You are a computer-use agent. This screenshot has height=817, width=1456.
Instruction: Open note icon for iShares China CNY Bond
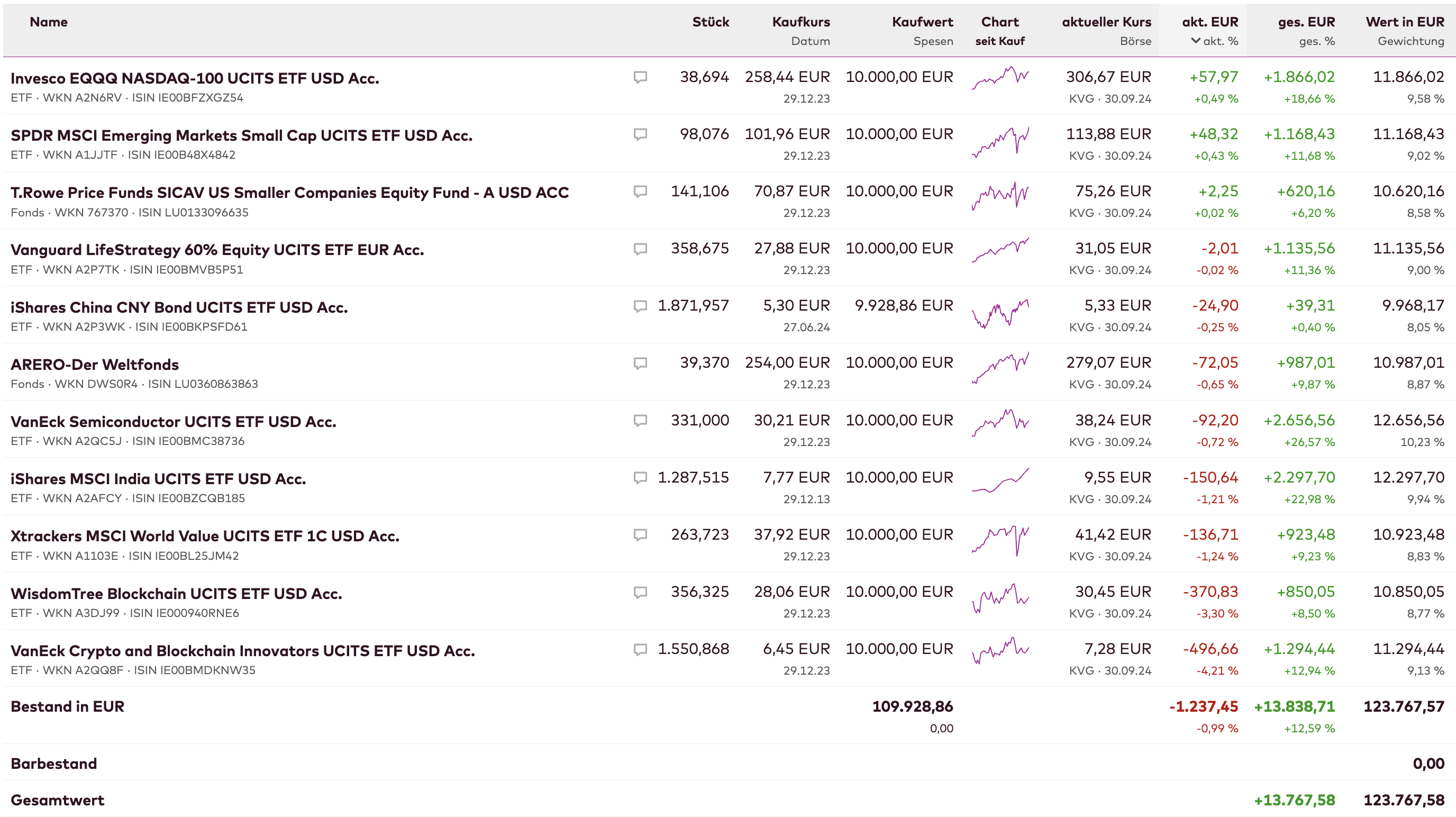[640, 306]
